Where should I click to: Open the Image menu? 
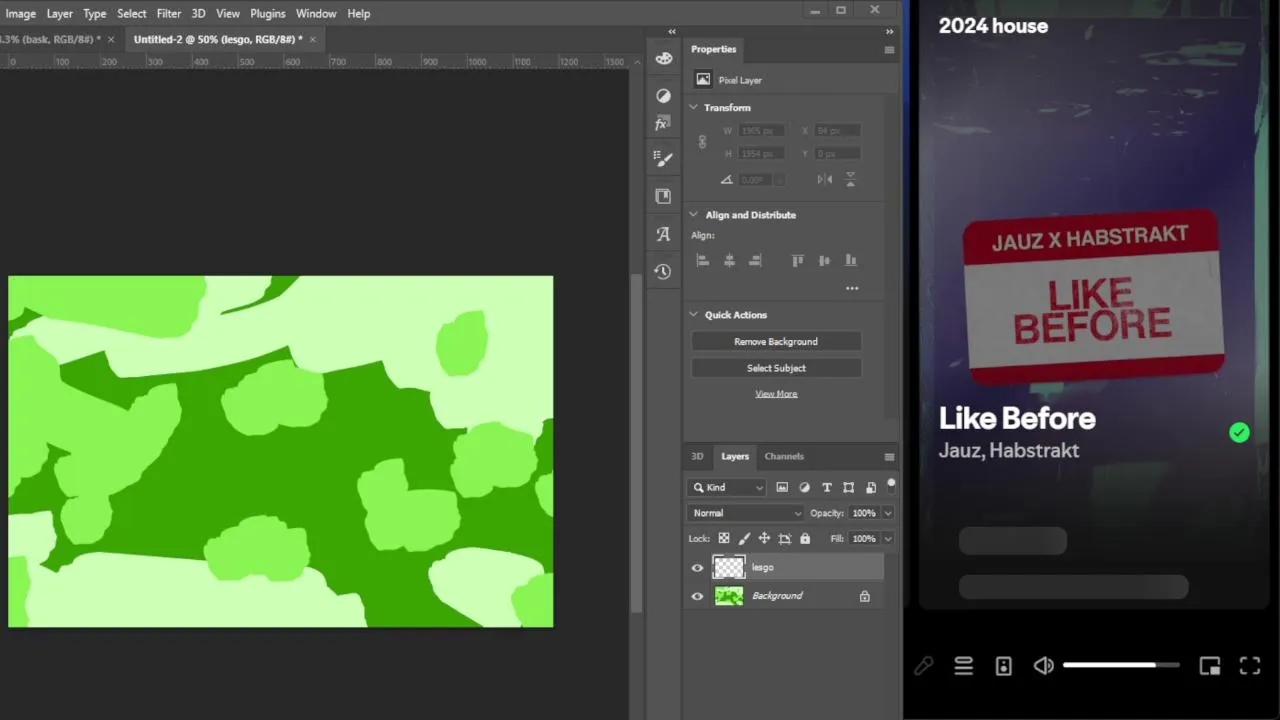coord(21,13)
